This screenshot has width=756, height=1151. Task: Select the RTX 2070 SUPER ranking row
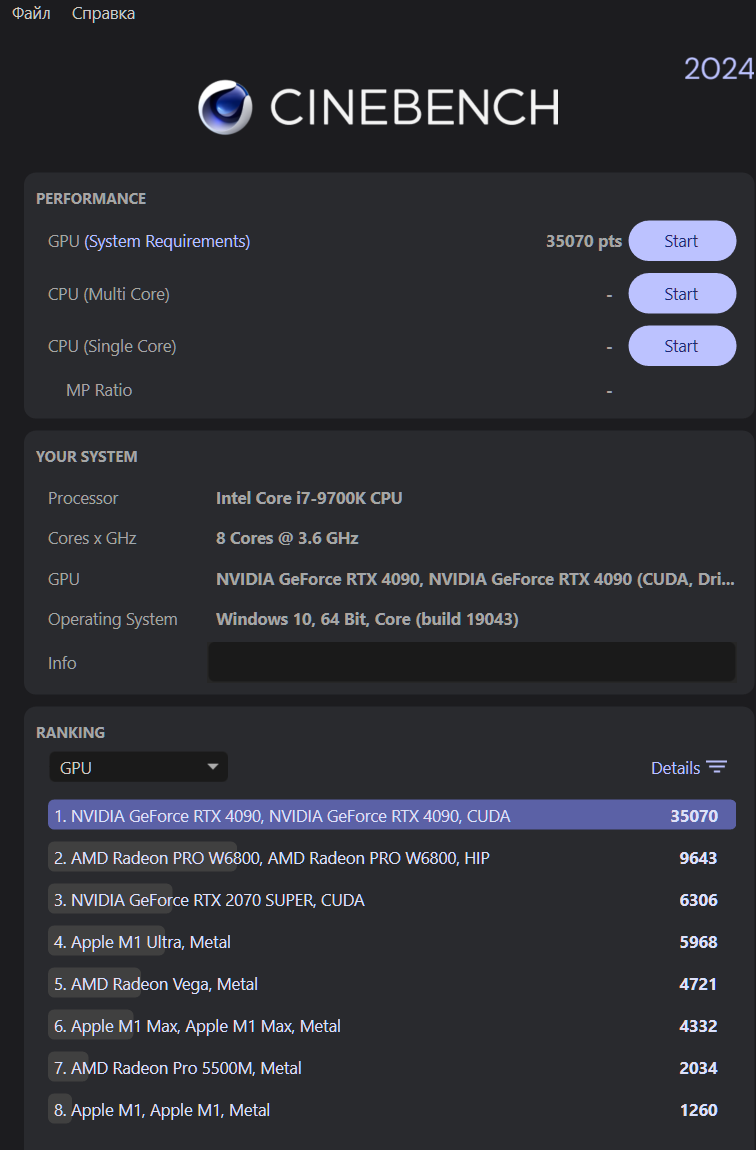click(x=391, y=899)
